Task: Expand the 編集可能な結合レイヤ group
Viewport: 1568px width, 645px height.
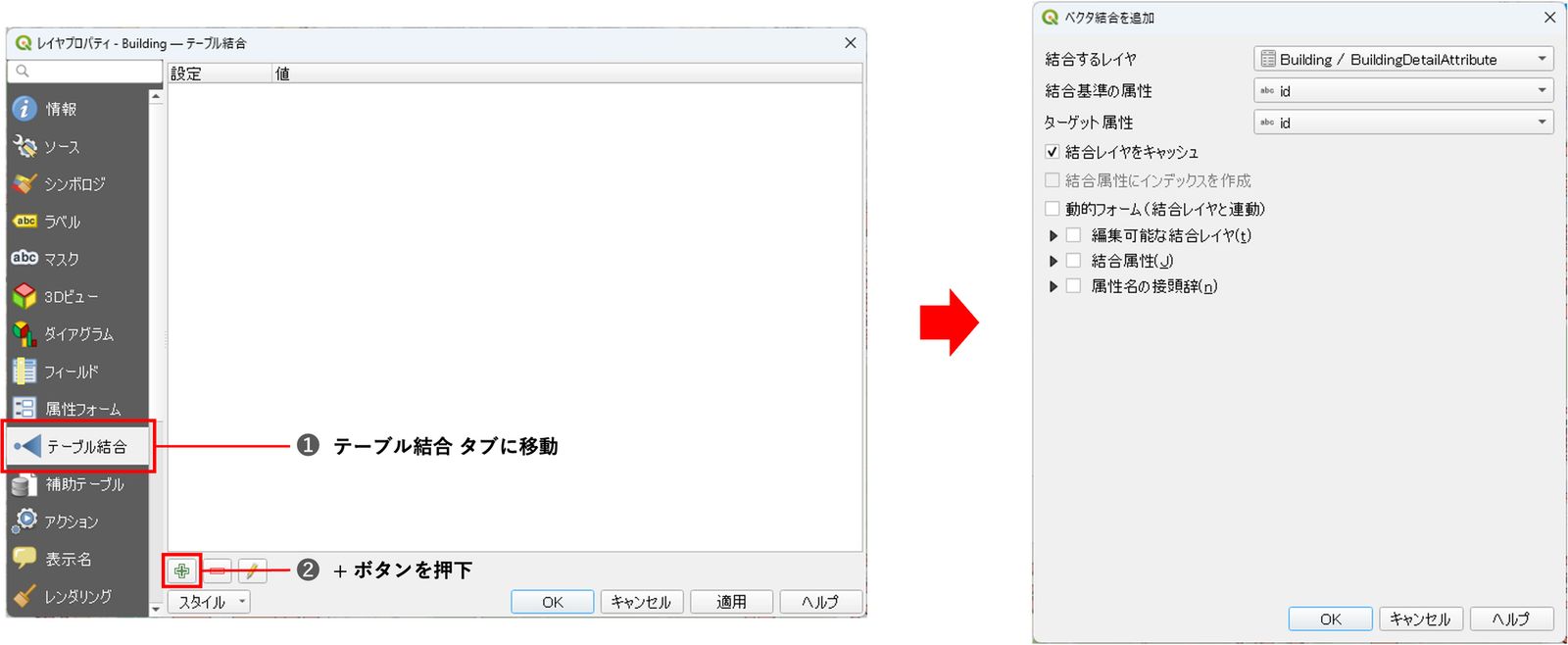Action: pos(1053,235)
